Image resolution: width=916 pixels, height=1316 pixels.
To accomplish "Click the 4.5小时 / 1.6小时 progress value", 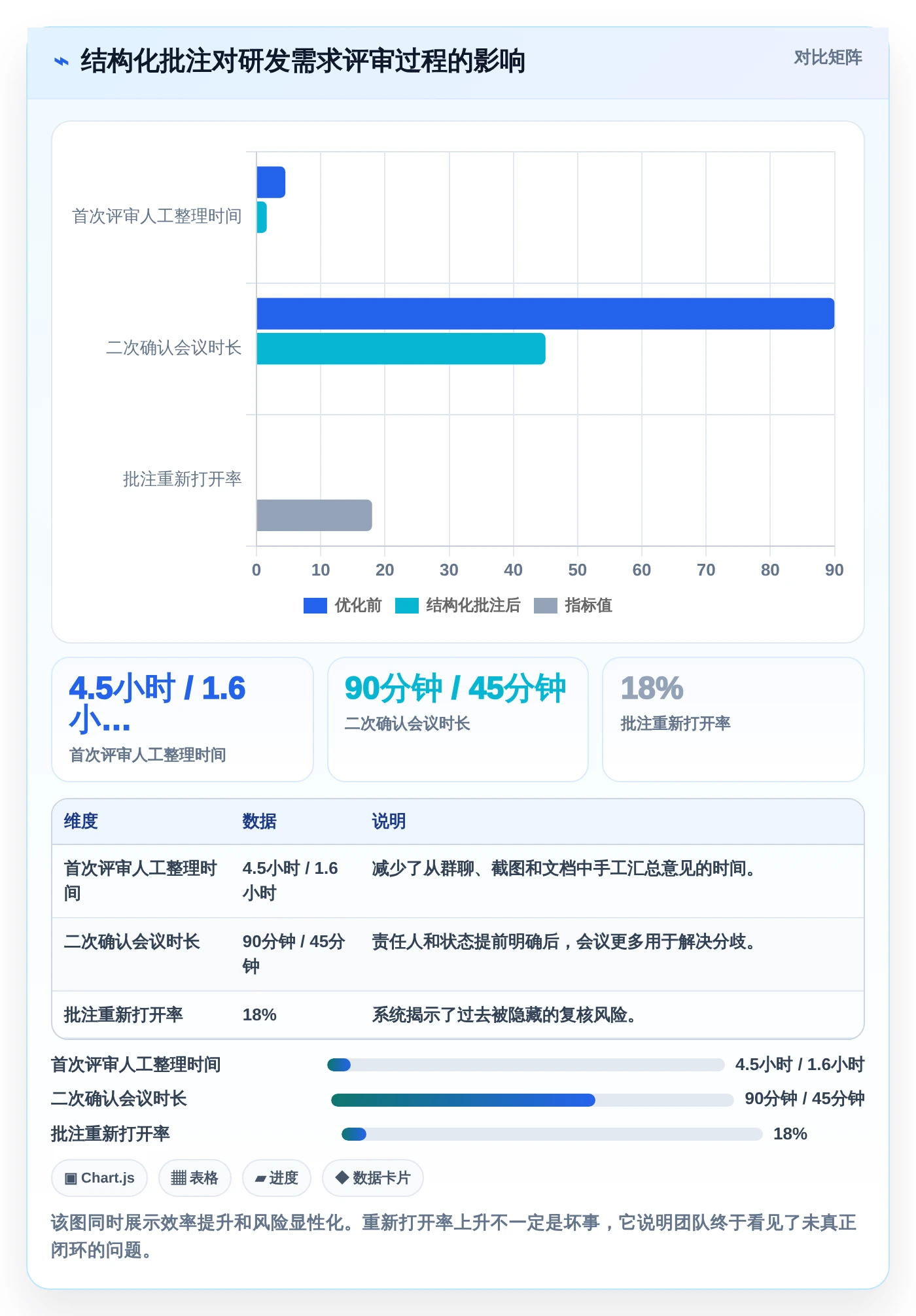I will pyautogui.click(x=800, y=1065).
